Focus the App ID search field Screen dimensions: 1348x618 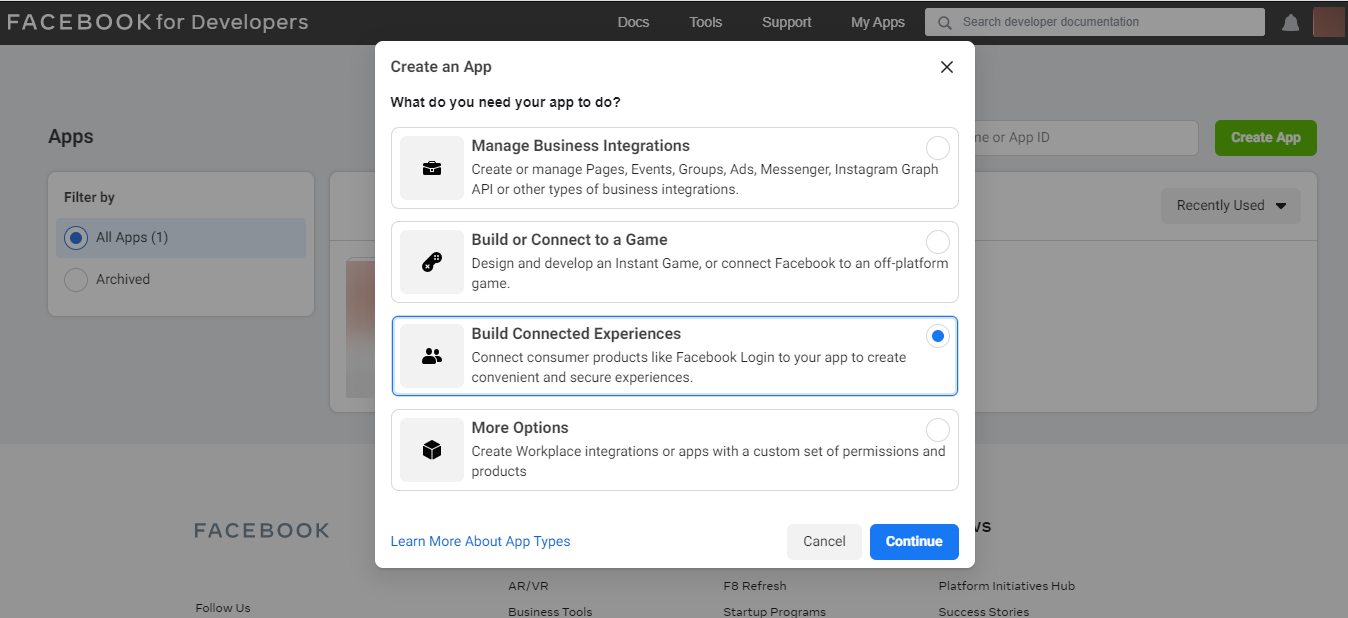[x=1086, y=138]
